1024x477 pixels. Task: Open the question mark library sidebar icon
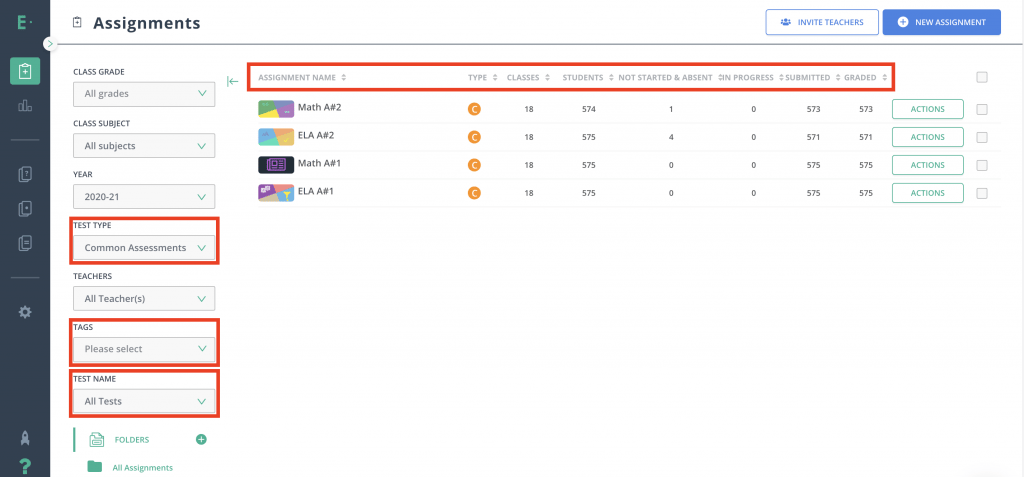click(25, 174)
